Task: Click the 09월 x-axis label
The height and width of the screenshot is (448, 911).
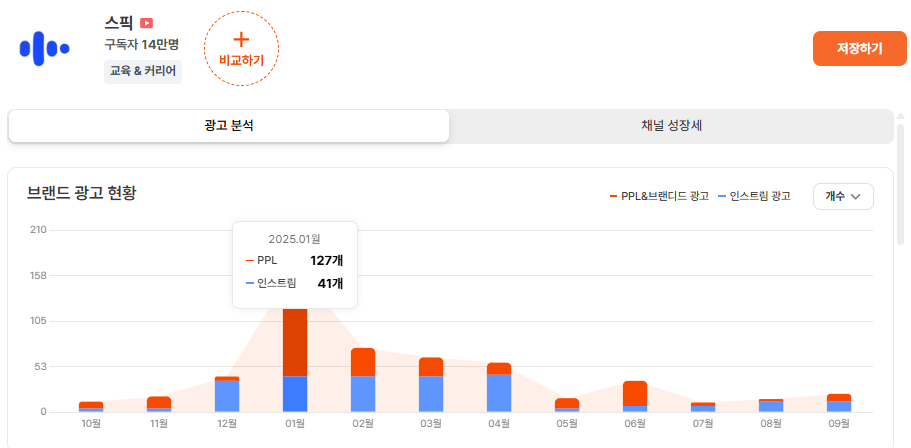Action: (839, 423)
